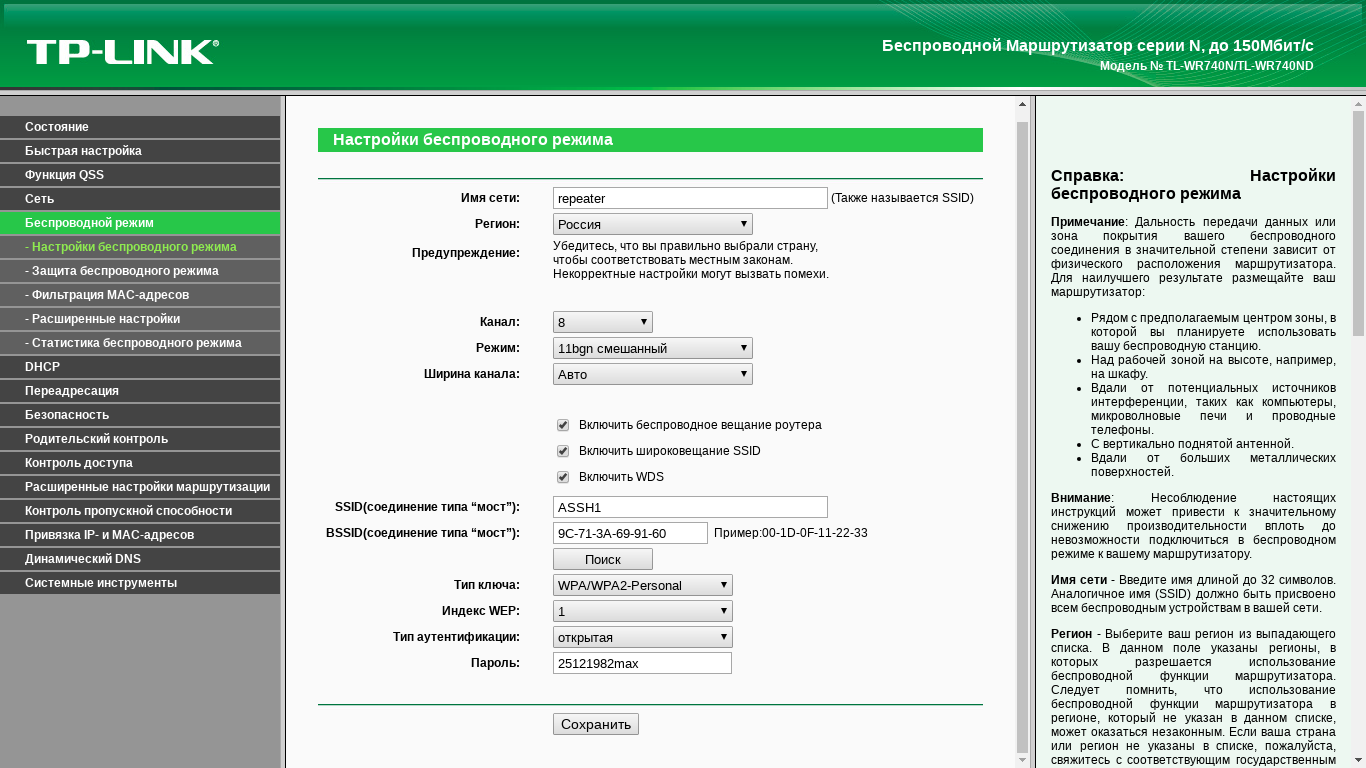Open the Тип ключа dropdown
This screenshot has height=768, width=1366.
tap(643, 585)
